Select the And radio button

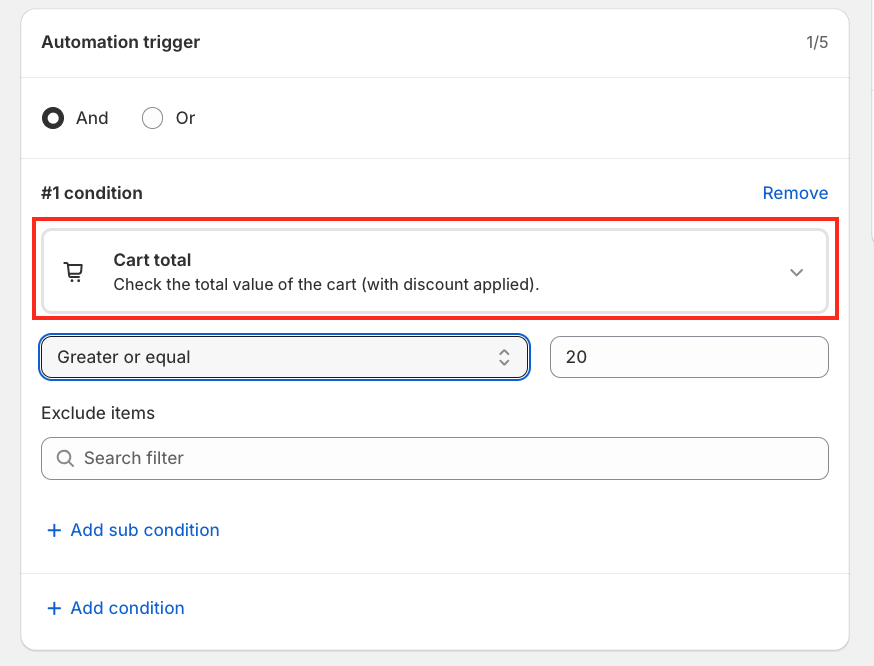point(52,118)
